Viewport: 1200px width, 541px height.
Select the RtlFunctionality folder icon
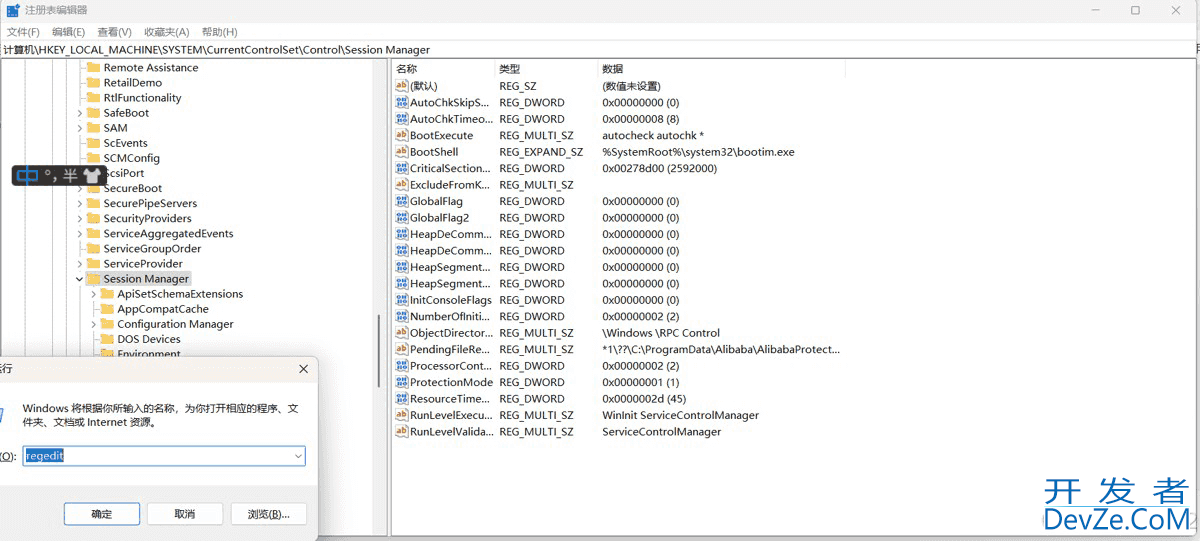(94, 97)
